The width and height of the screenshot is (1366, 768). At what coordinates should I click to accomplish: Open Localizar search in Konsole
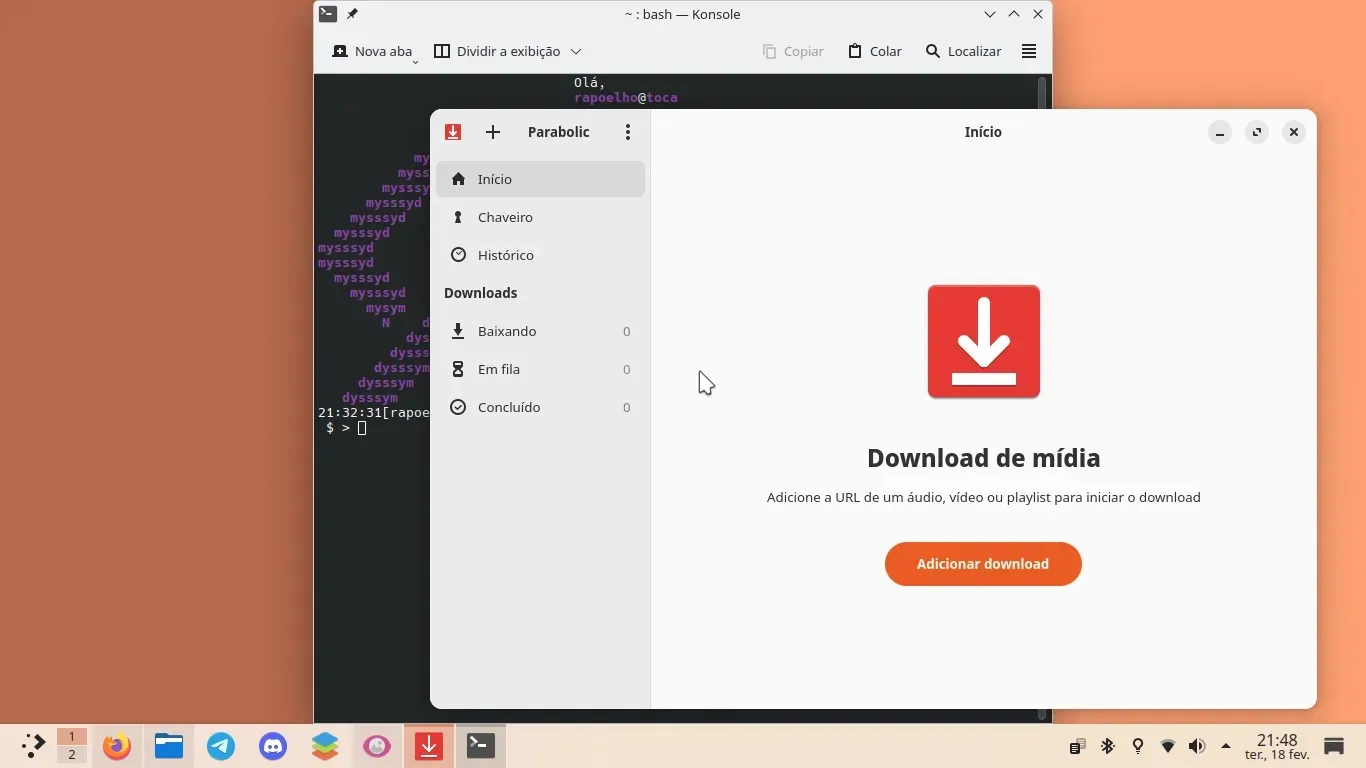(x=963, y=51)
